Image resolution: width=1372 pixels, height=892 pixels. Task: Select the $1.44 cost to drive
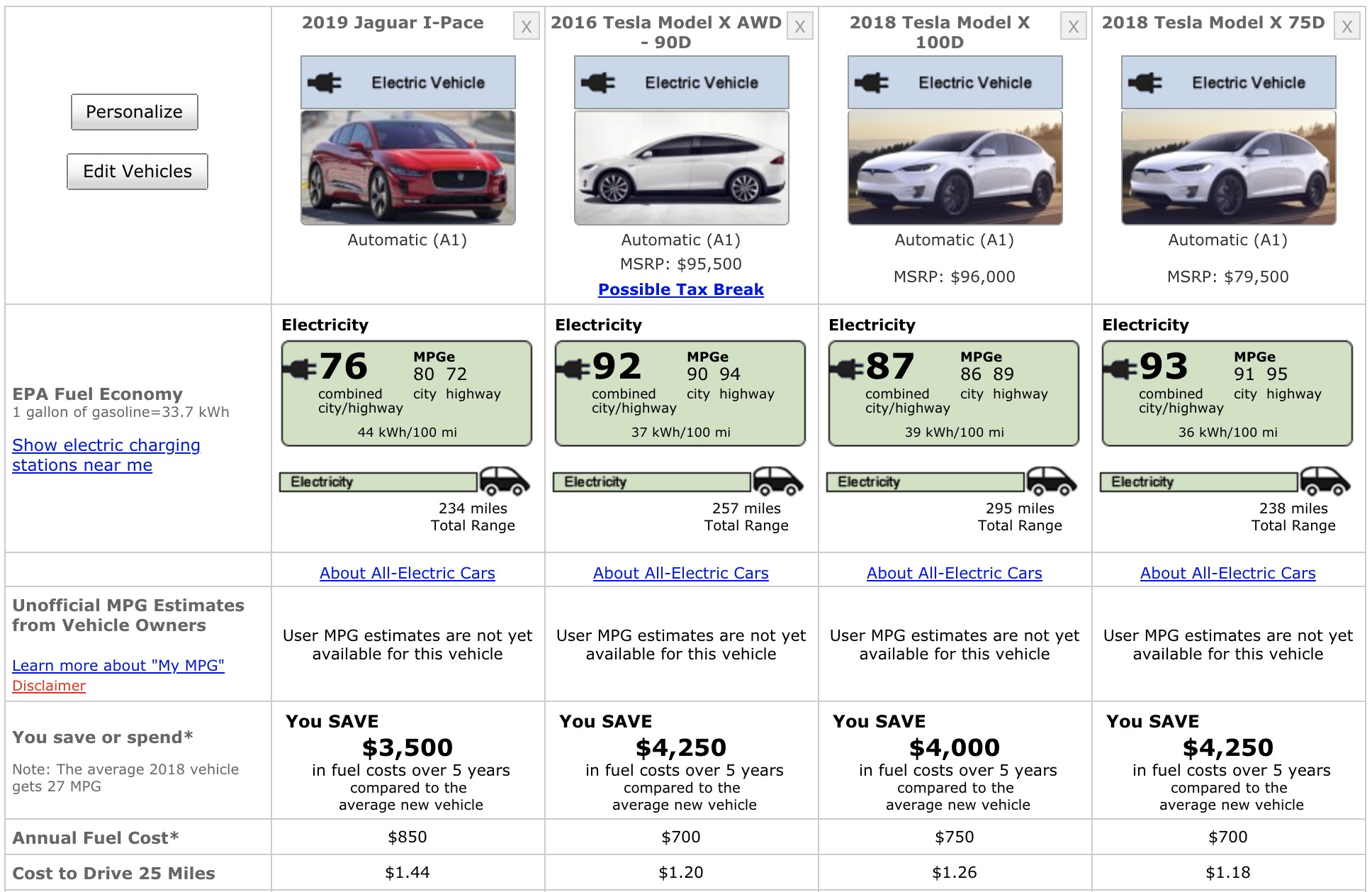(x=407, y=872)
